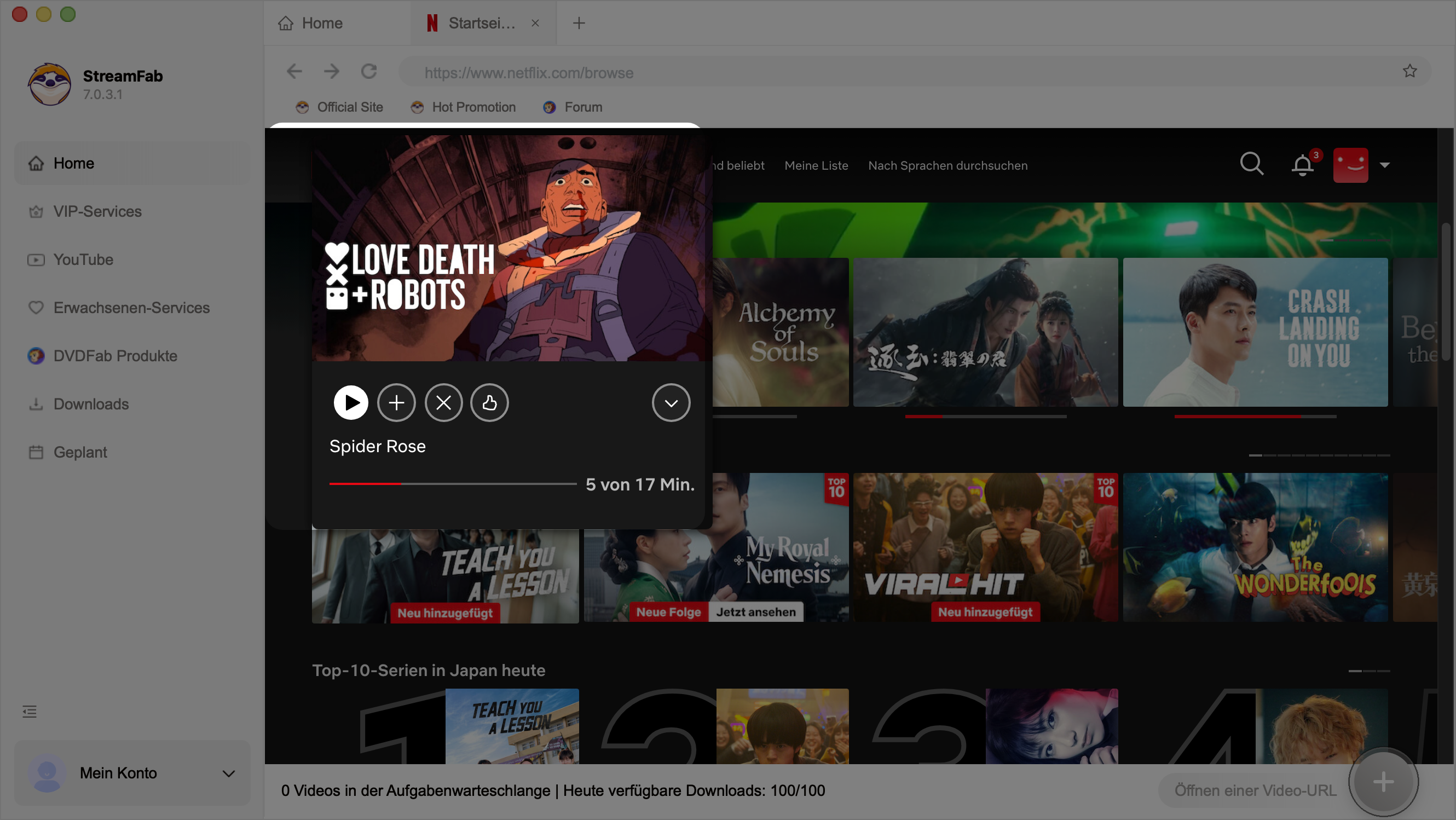
Task: Click Crash Landing on You progress bar
Action: tap(1255, 417)
